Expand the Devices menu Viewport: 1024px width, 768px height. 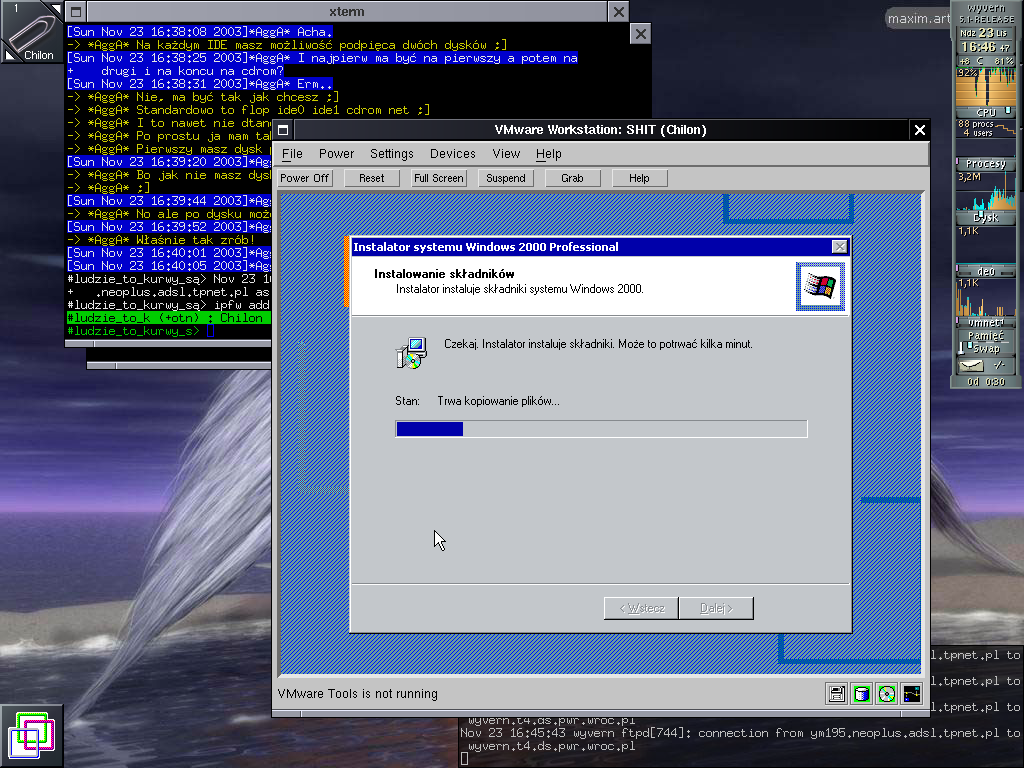coord(452,154)
